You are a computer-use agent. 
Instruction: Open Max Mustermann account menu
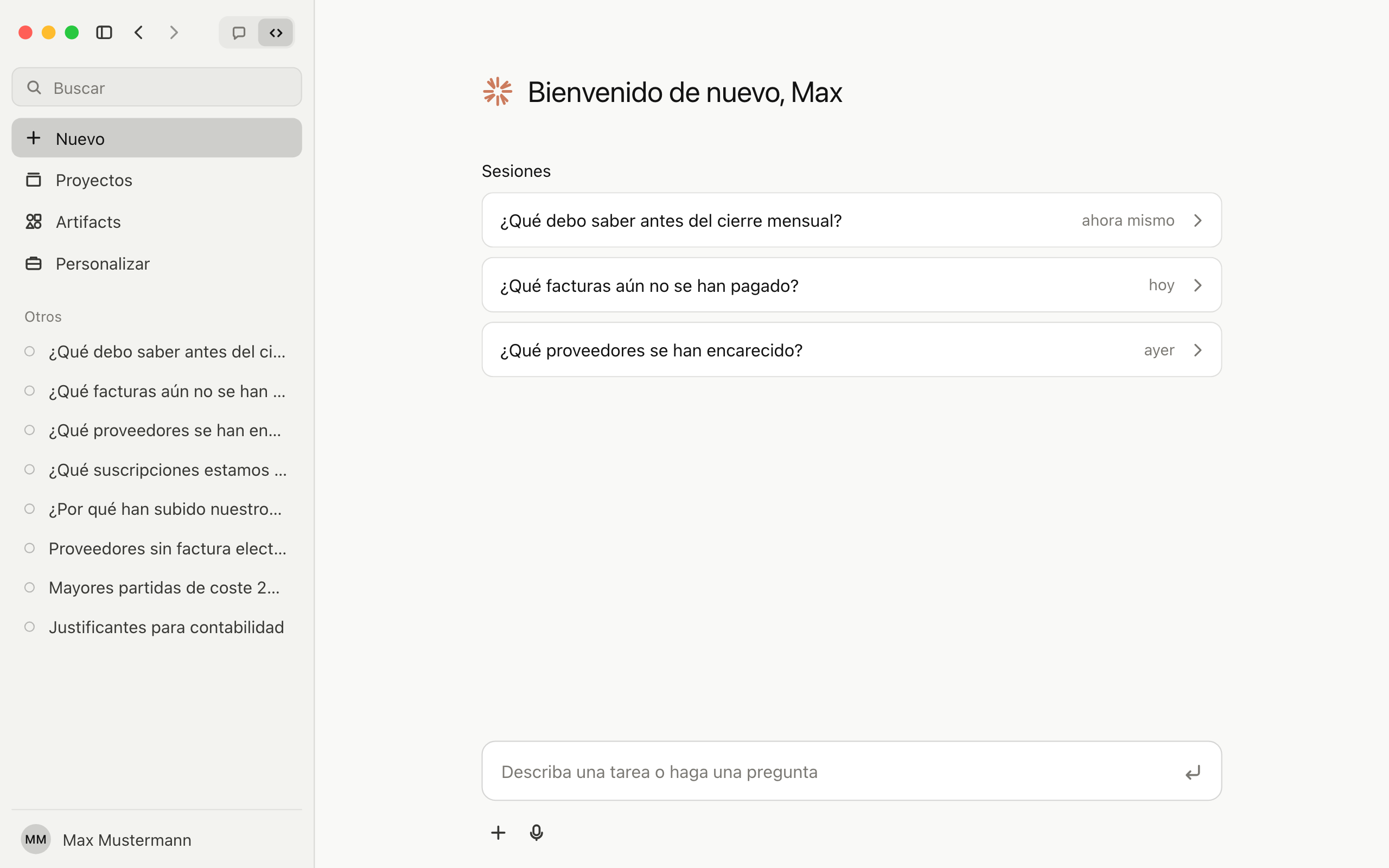pos(157,839)
